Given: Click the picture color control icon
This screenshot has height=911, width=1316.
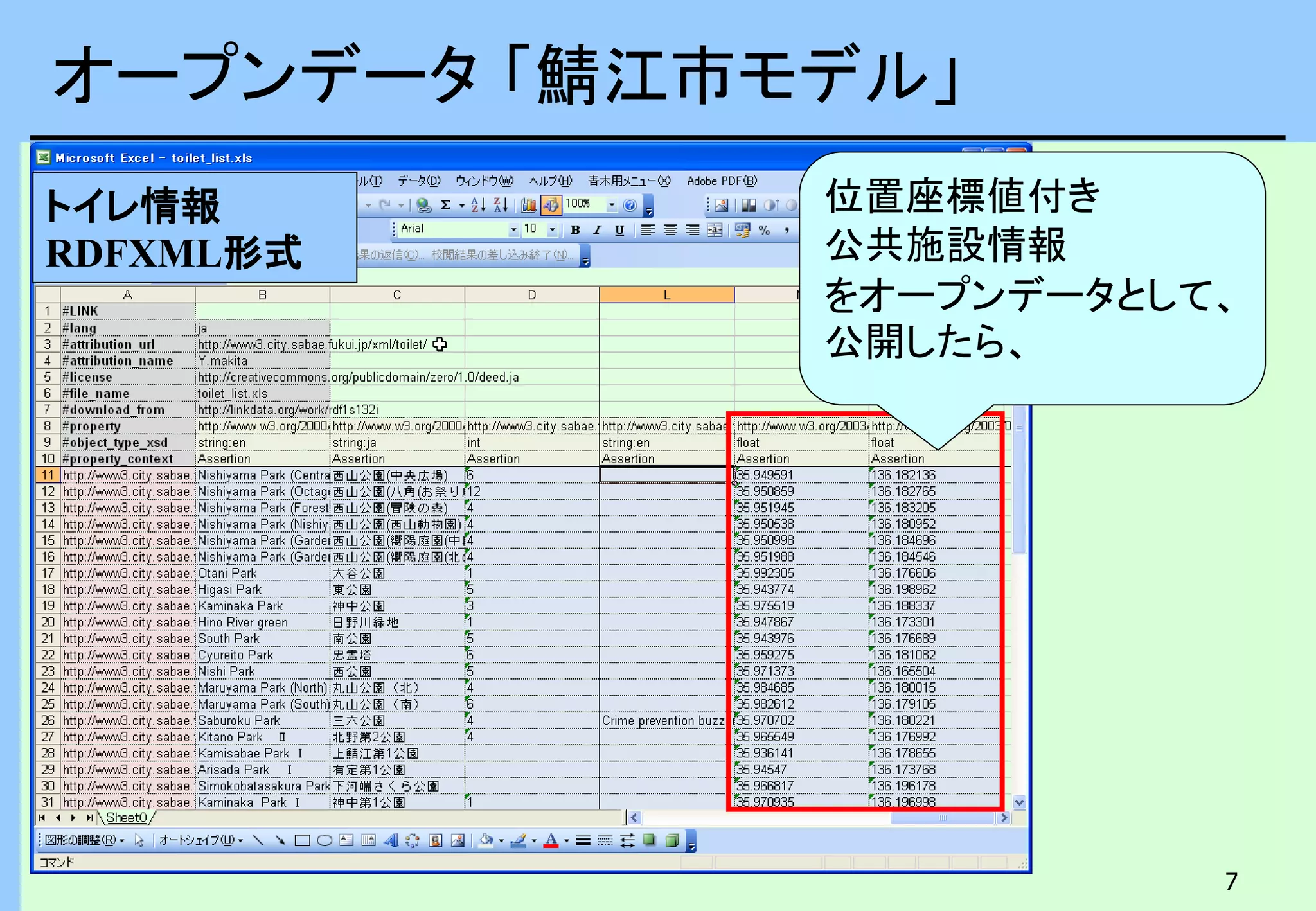Looking at the screenshot, I should [x=749, y=205].
